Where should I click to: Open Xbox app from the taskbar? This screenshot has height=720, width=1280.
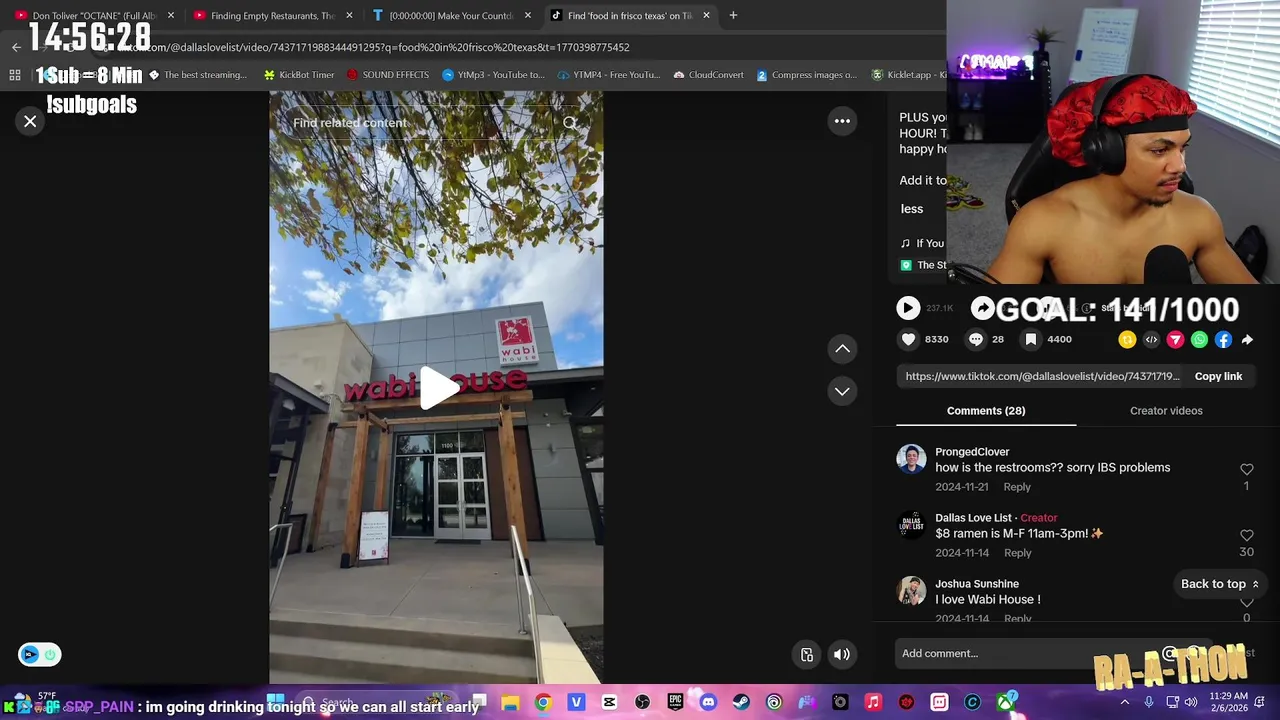(x=1005, y=703)
